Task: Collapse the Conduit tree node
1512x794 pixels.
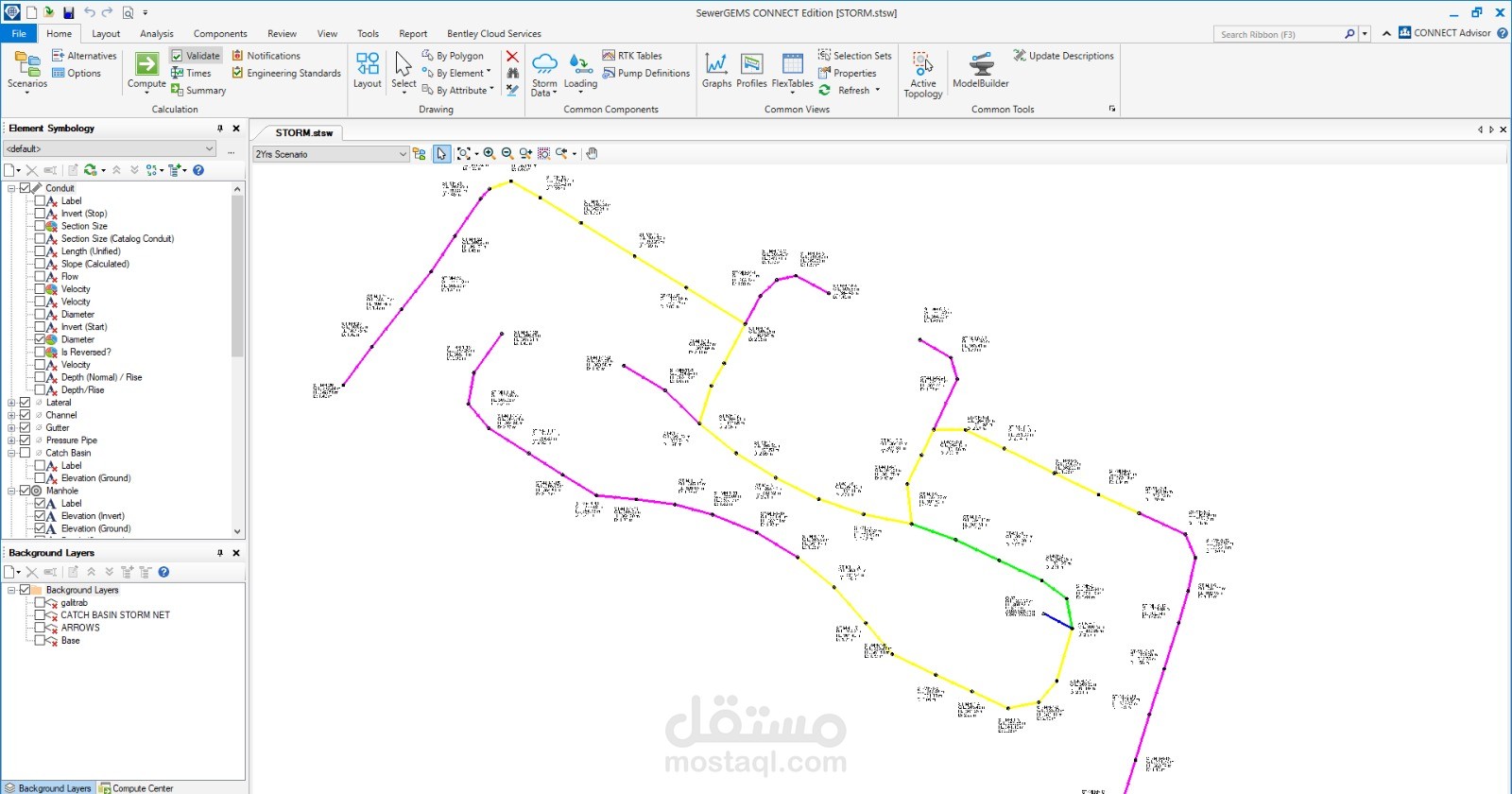Action: tap(11, 188)
